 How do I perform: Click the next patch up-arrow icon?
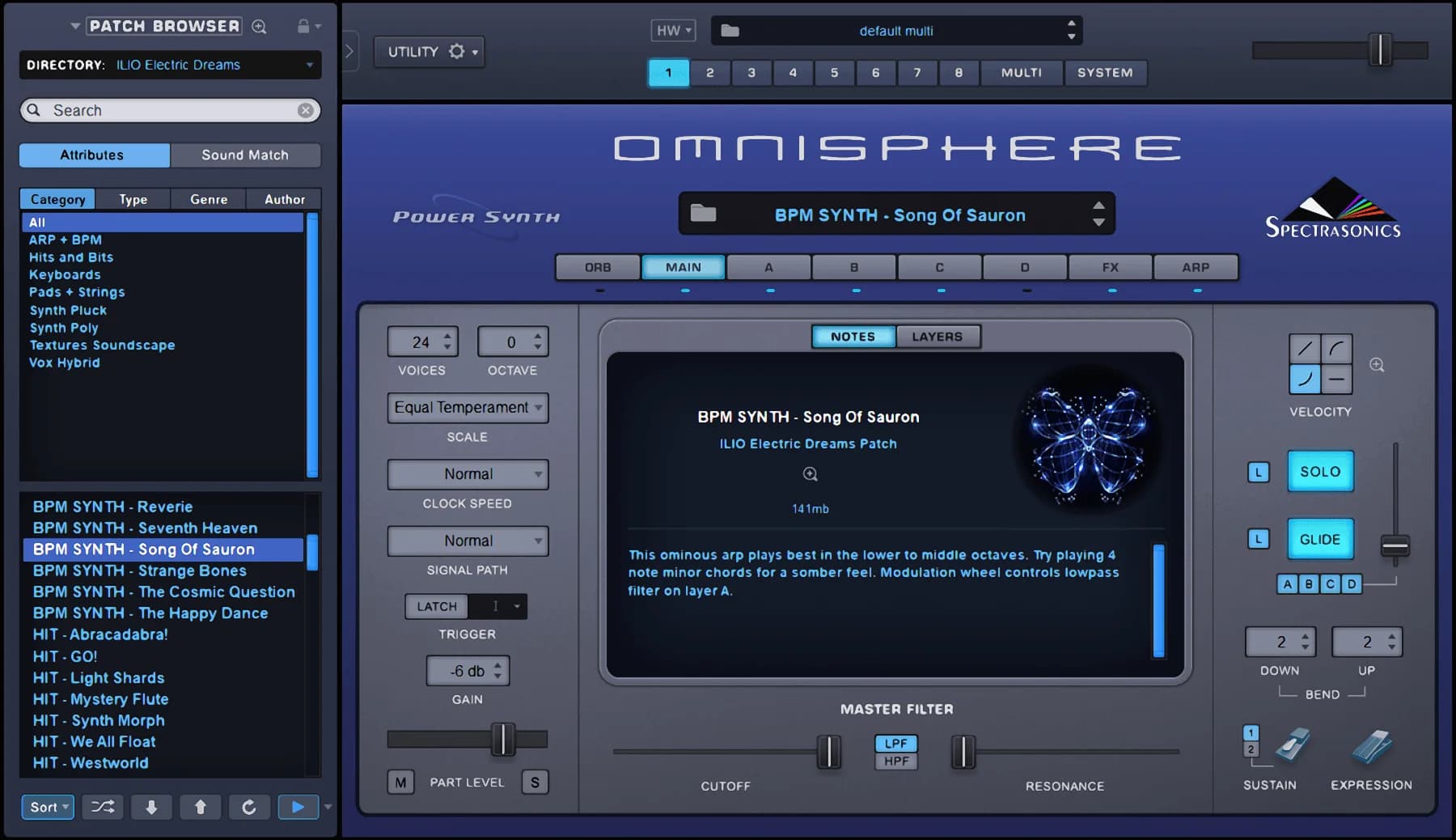pyautogui.click(x=200, y=807)
